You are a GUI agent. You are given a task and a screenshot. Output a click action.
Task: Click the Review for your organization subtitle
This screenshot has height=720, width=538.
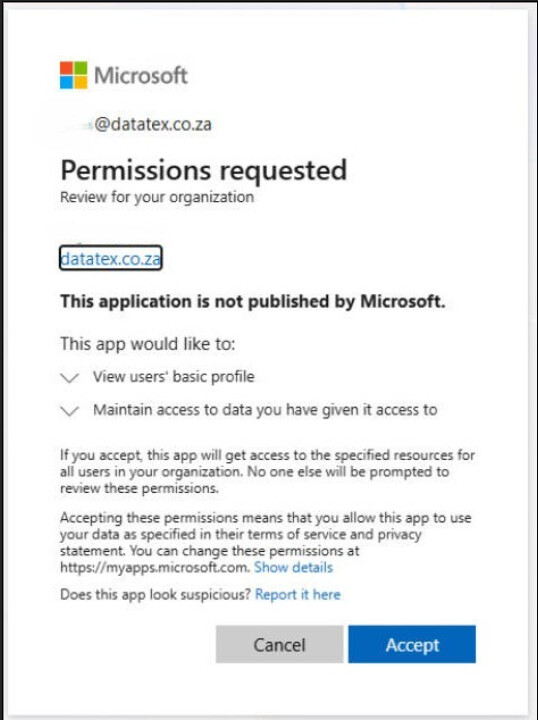pos(157,197)
